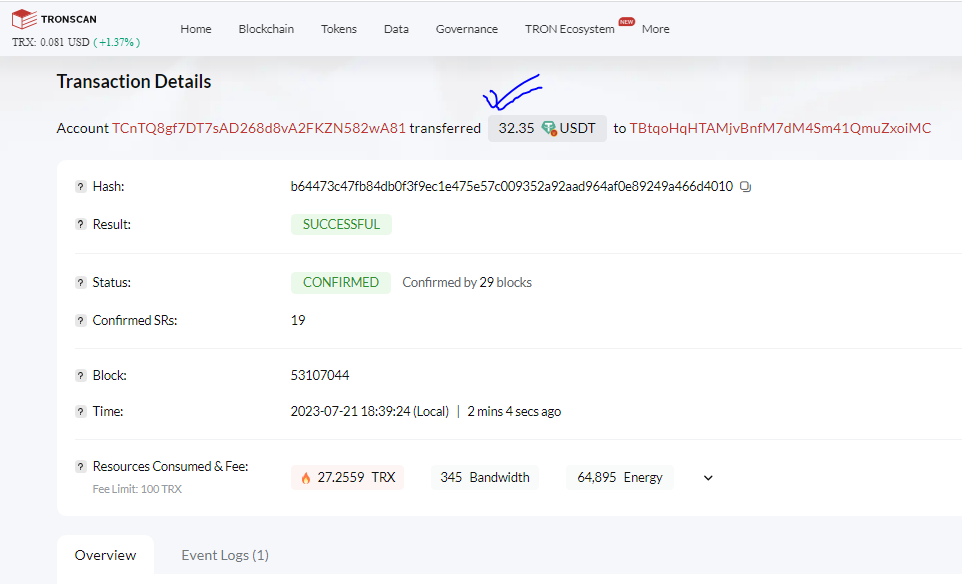The height and width of the screenshot is (584, 962).
Task: Click the fire icon beside 27.2559 TRX
Action: point(306,478)
